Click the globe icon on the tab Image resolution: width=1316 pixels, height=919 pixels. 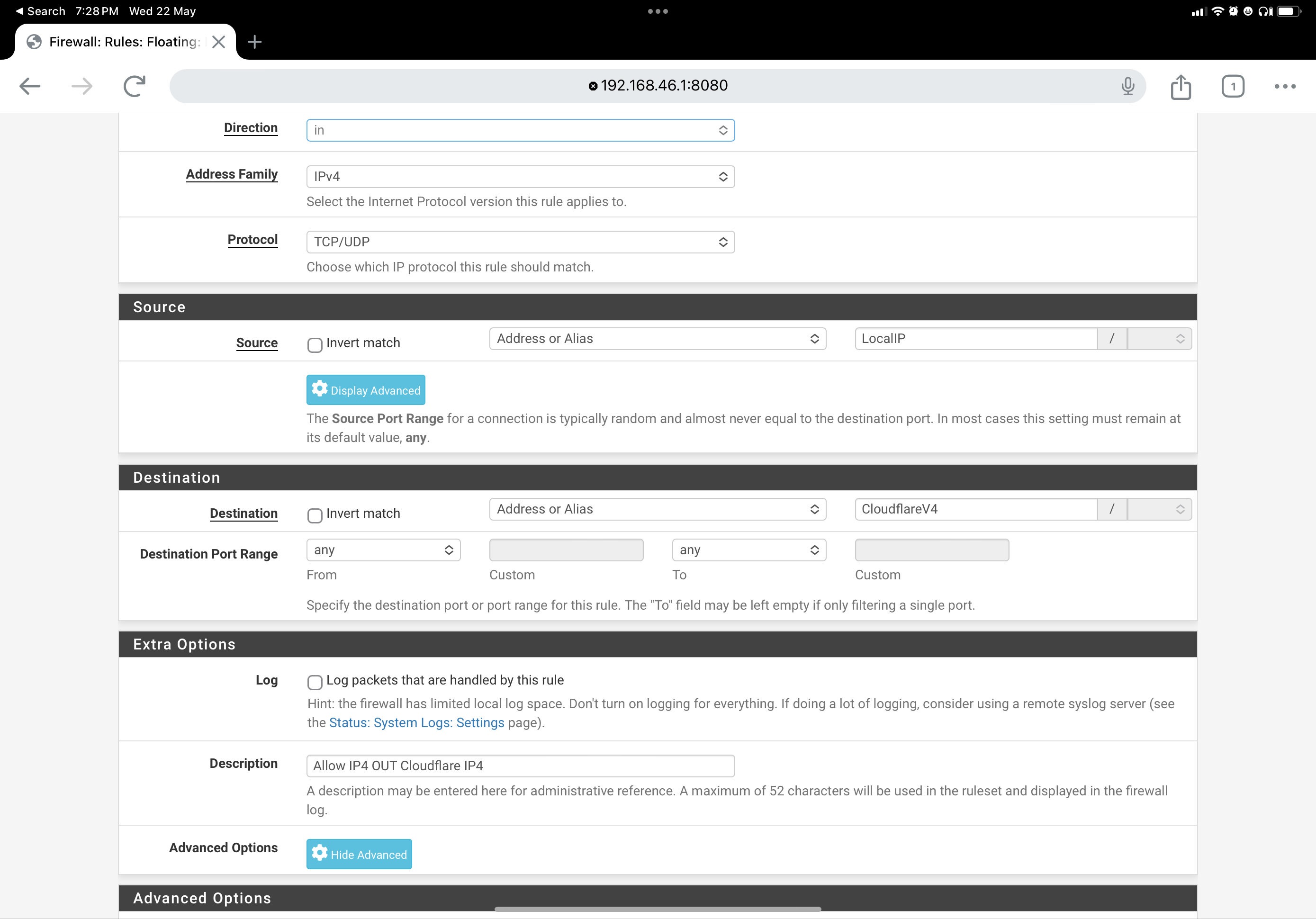pos(35,42)
